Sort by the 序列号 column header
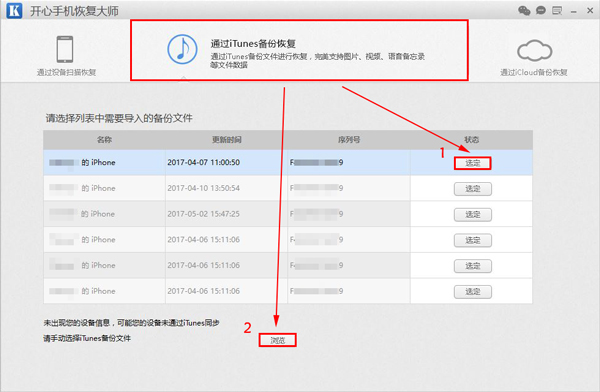Image resolution: width=600 pixels, height=392 pixels. 349,140
